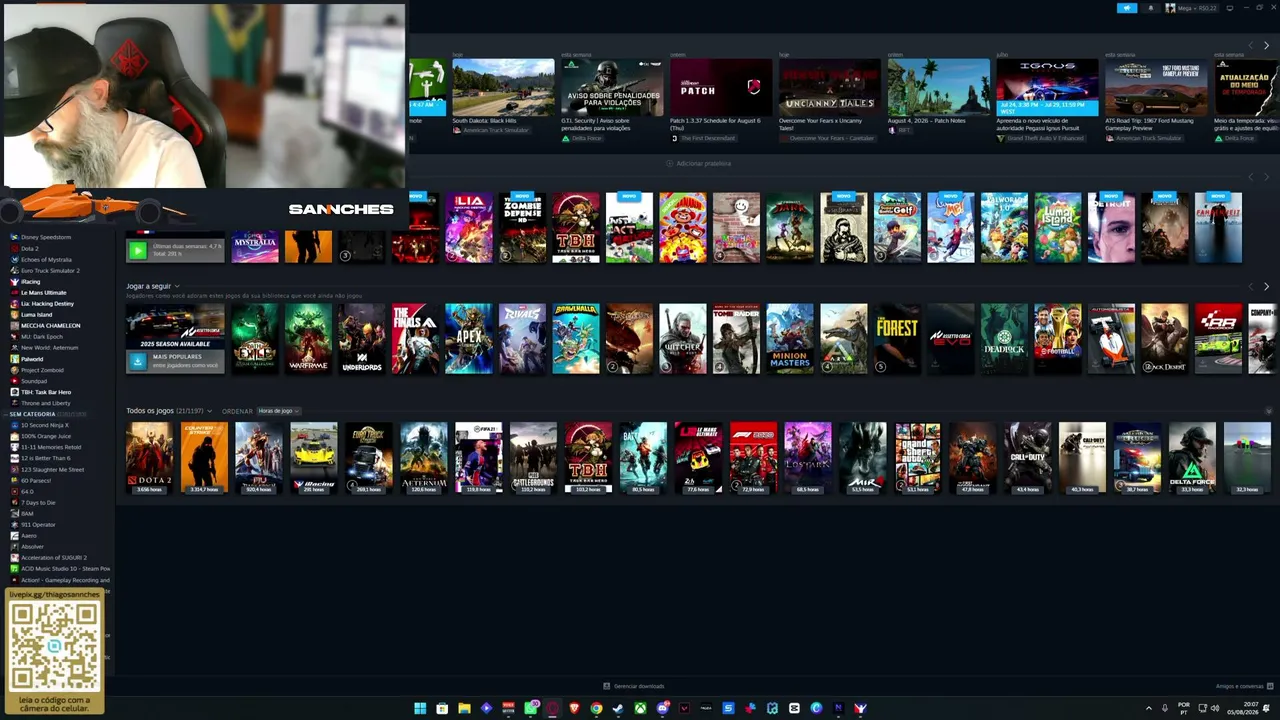Open The Forest cover thumbnail
The image size is (1280, 720).
897,339
